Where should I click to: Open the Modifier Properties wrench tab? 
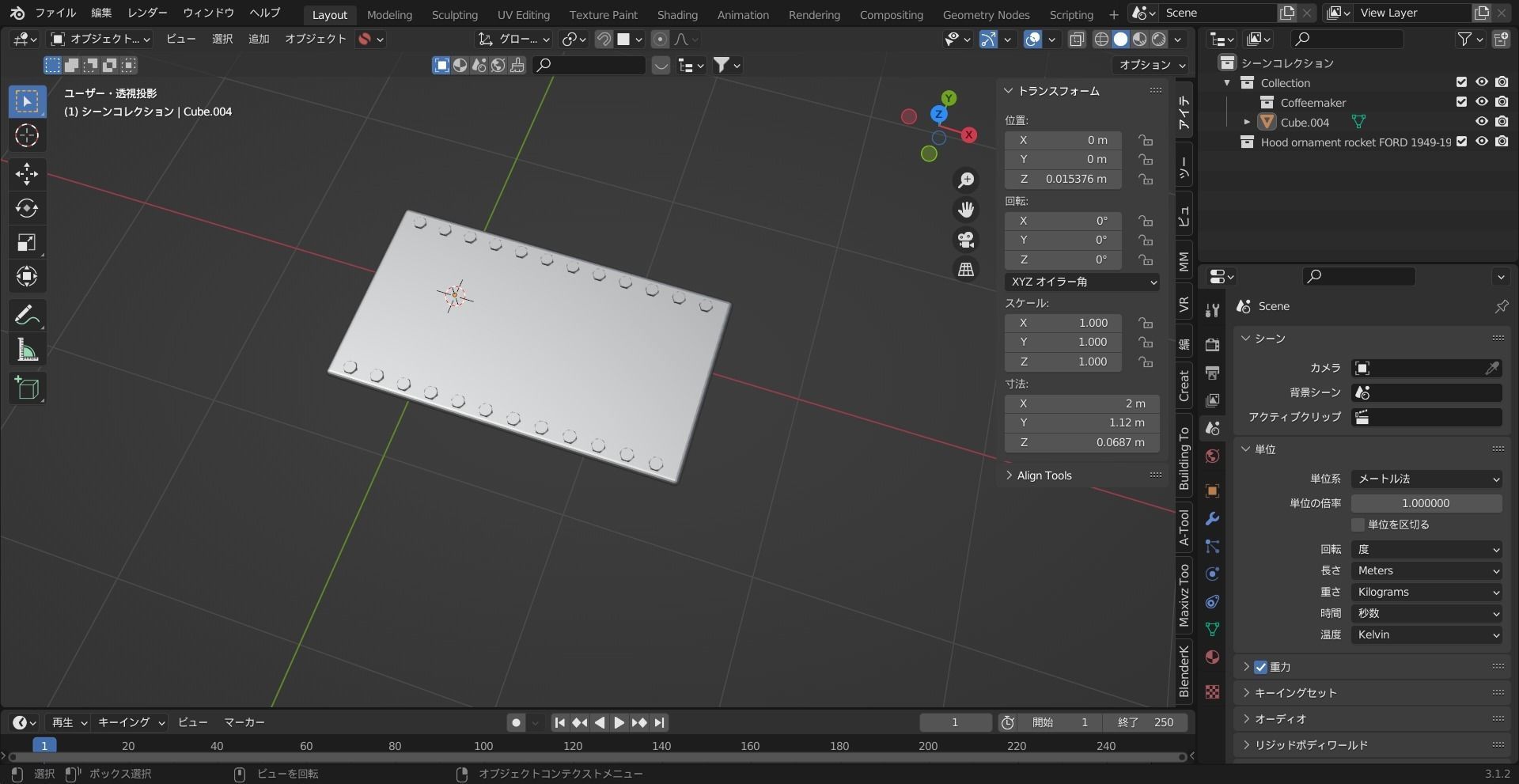click(x=1213, y=519)
